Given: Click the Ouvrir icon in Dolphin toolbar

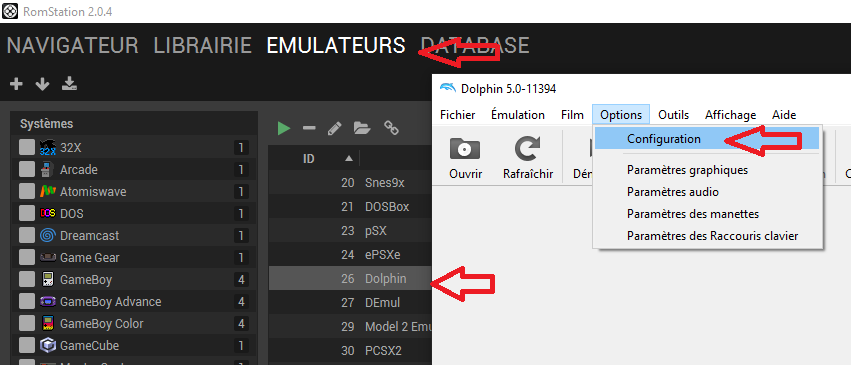Looking at the screenshot, I should [x=465, y=150].
